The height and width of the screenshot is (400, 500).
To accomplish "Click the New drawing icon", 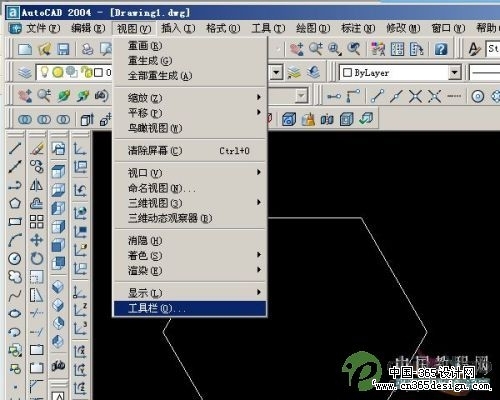I will point(25,49).
